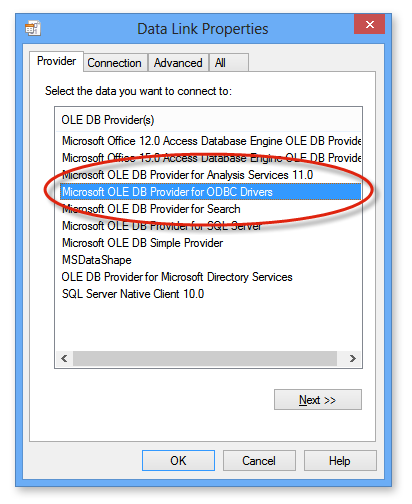Select SQL Server Native Client 10.0

click(x=211, y=294)
